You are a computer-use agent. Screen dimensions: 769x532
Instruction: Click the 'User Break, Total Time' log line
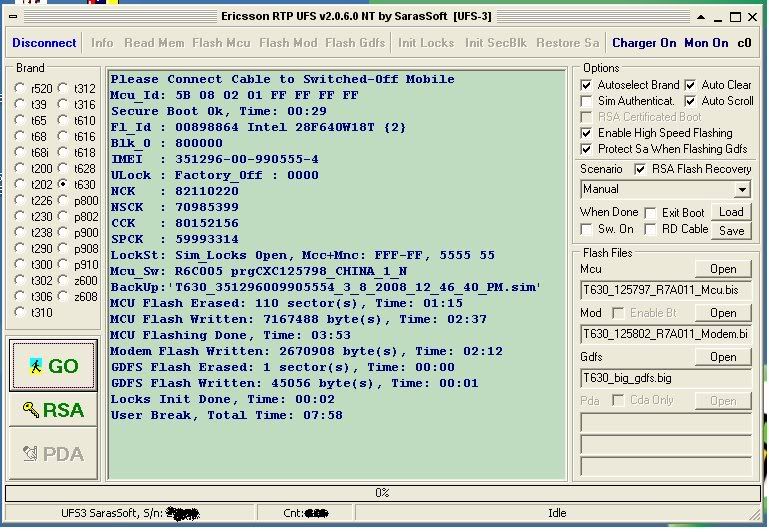coord(227,415)
